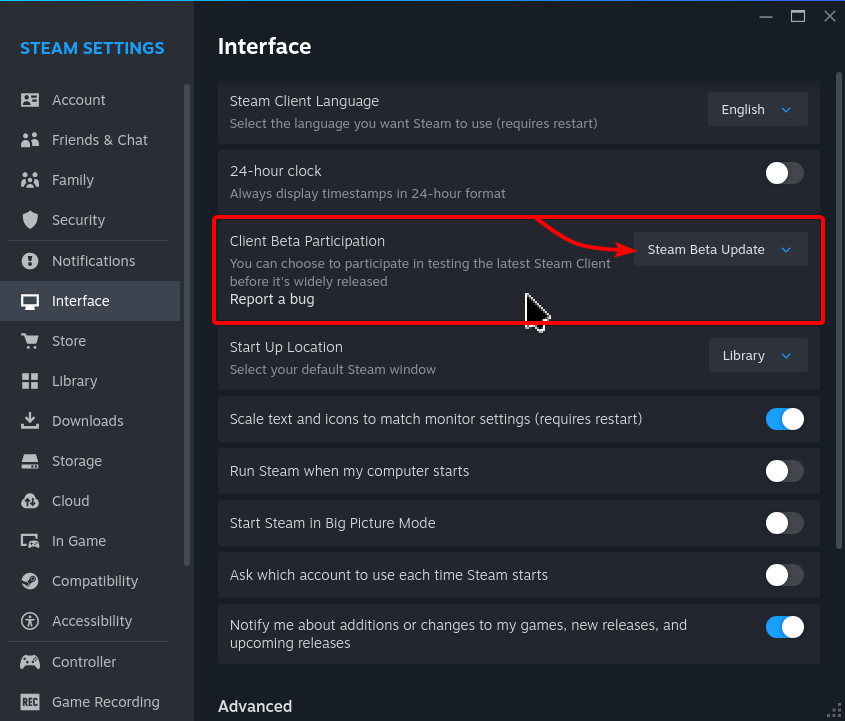Viewport: 845px width, 721px height.
Task: Go to the Store settings page
Action: [90, 341]
